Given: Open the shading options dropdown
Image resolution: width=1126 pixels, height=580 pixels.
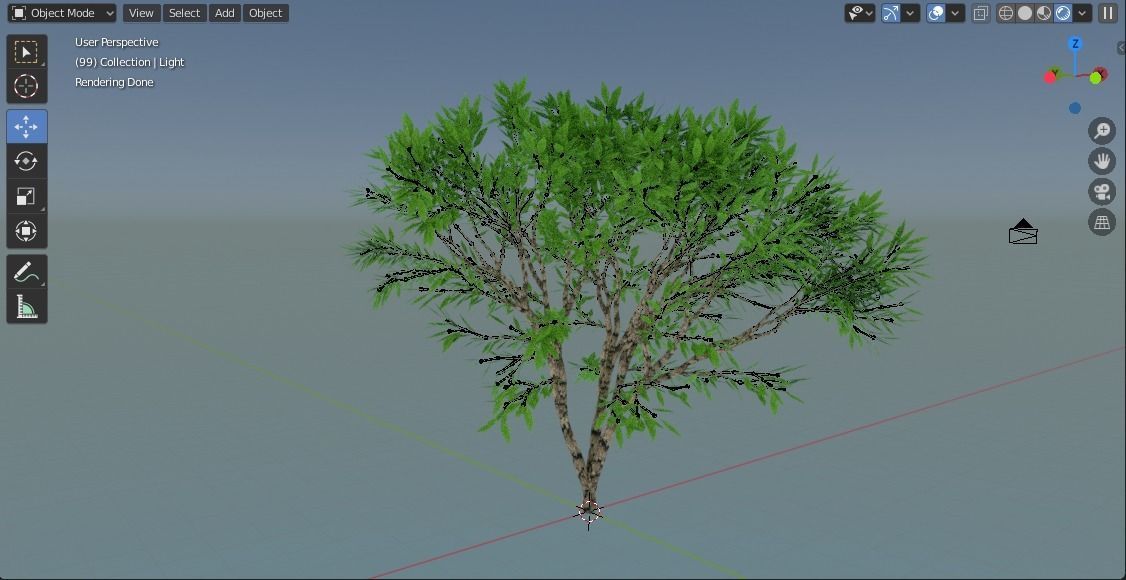Looking at the screenshot, I should [1081, 12].
